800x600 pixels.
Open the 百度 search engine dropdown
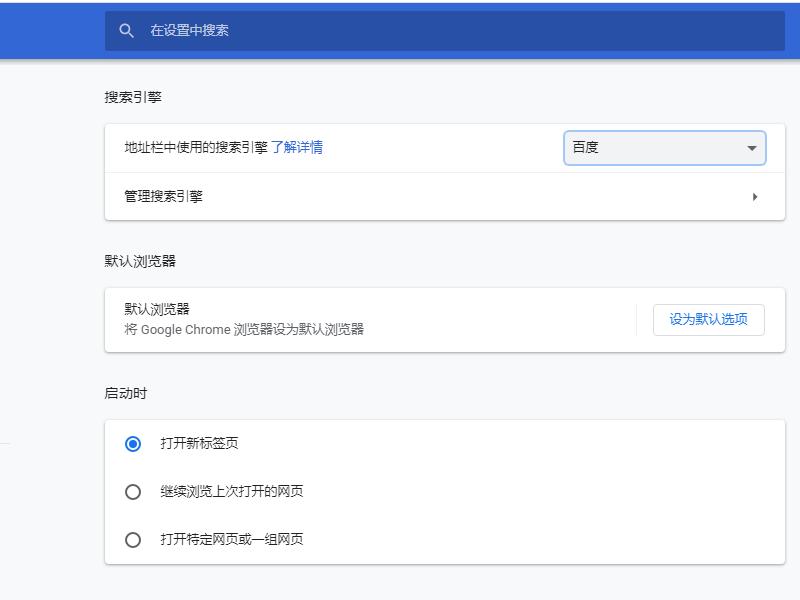coord(664,147)
